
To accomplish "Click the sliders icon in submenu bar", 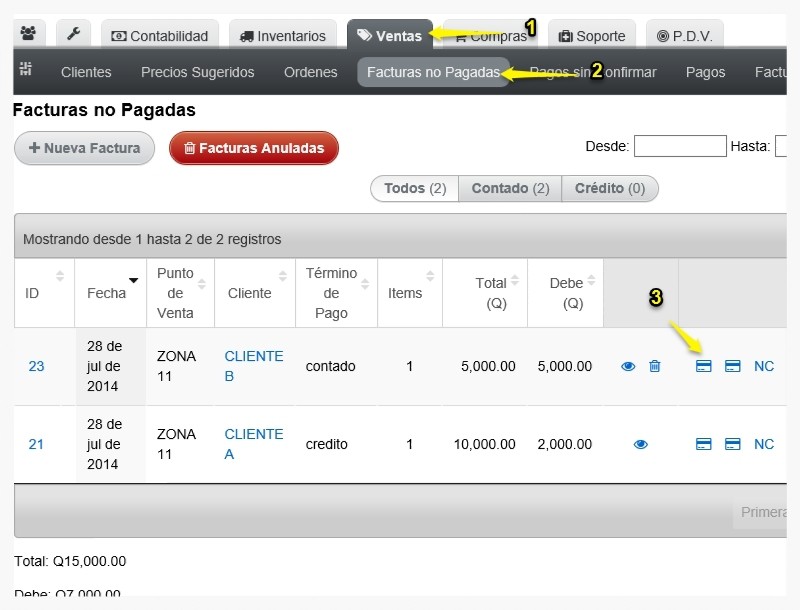I will (26, 68).
